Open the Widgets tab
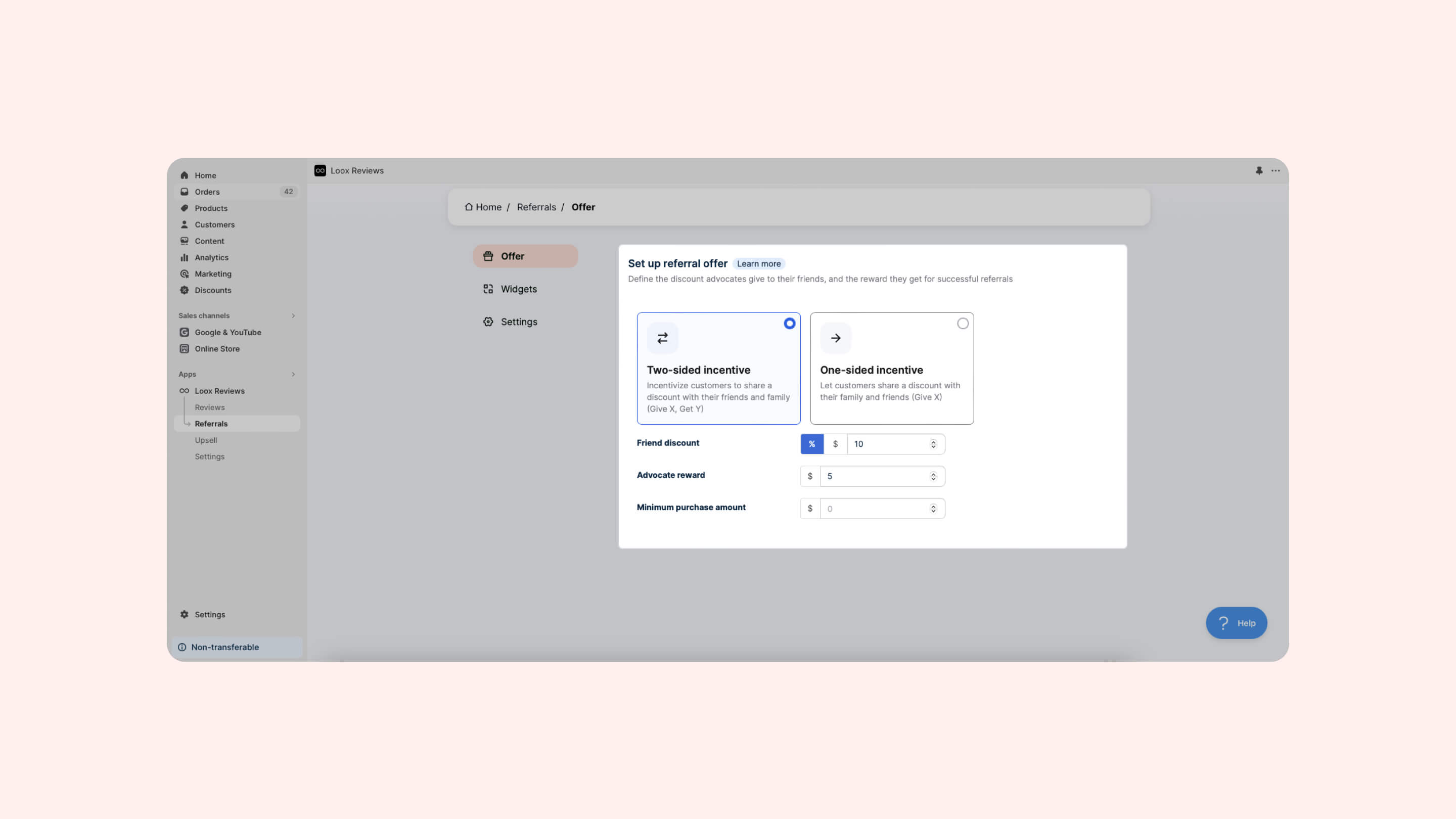Viewport: 1456px width, 819px height. pos(518,289)
